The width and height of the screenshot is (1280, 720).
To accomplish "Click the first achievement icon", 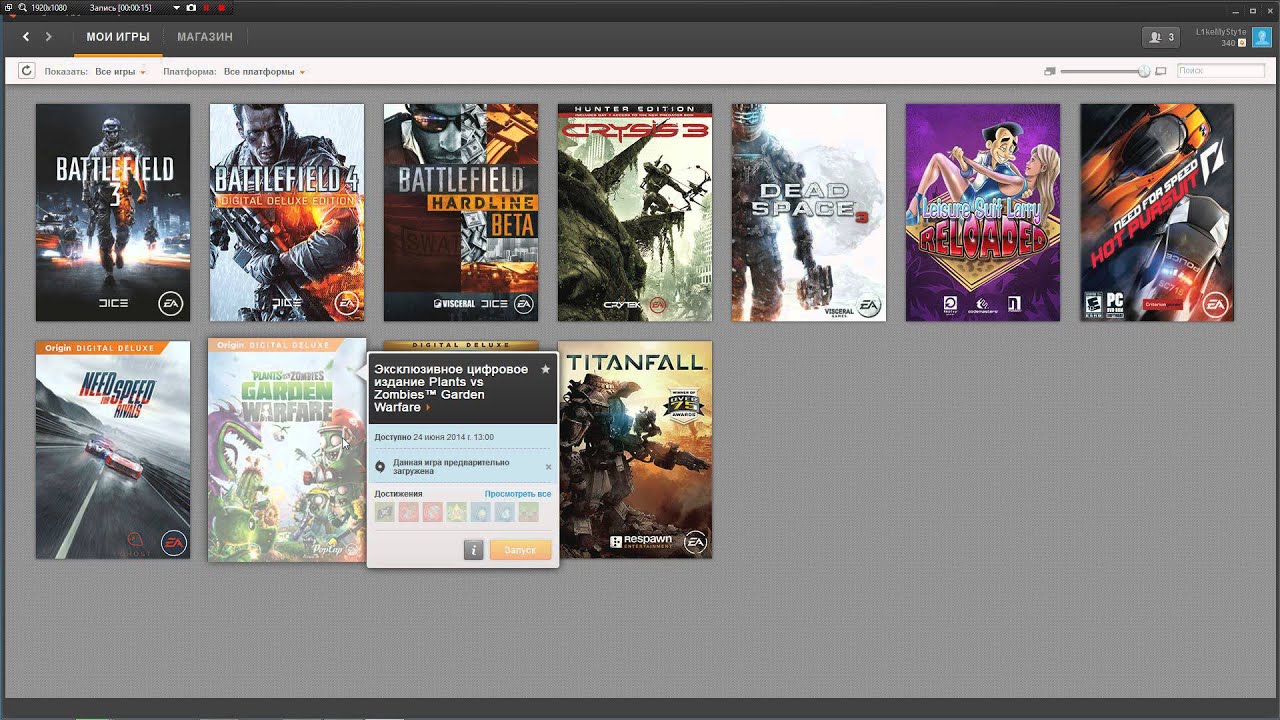I will coord(384,512).
